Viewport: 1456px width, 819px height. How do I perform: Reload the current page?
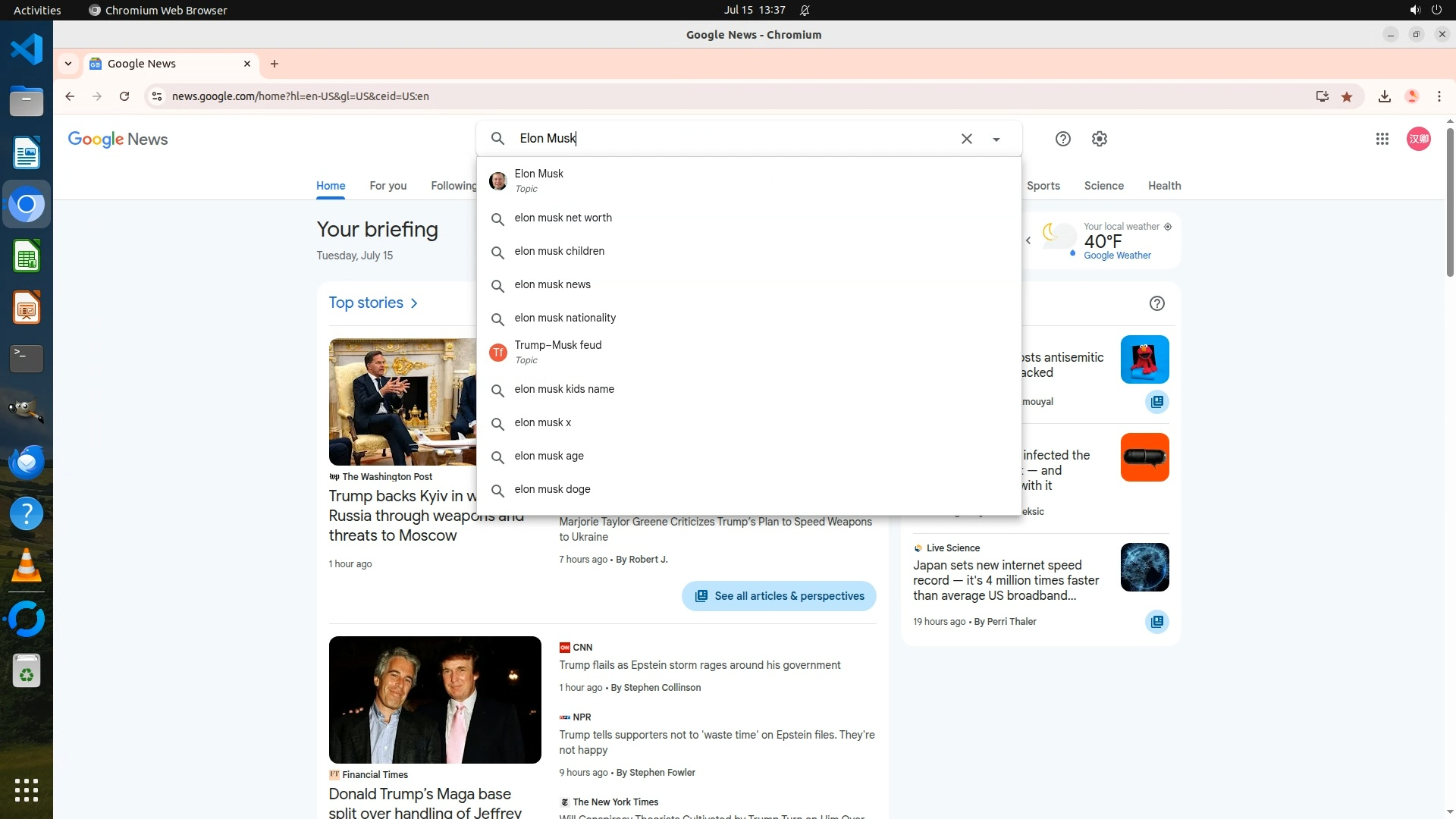coord(124,96)
